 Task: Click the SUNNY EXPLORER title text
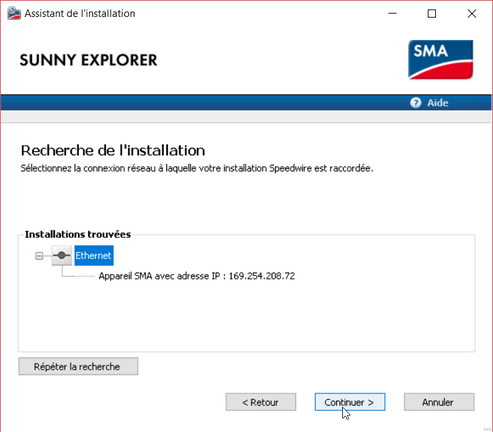[x=88, y=60]
